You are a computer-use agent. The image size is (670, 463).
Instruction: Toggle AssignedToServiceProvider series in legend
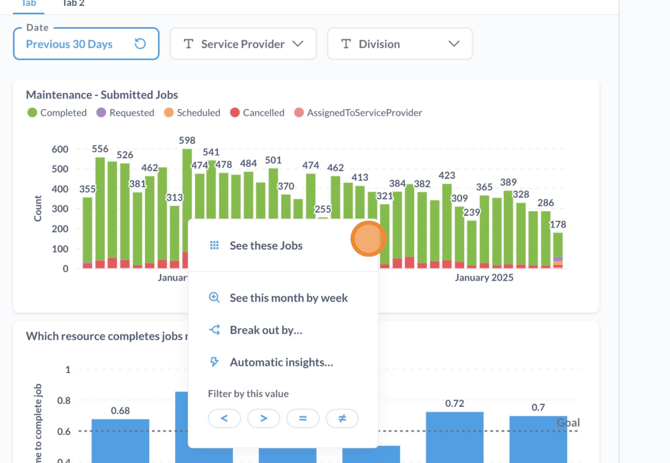pyautogui.click(x=358, y=113)
